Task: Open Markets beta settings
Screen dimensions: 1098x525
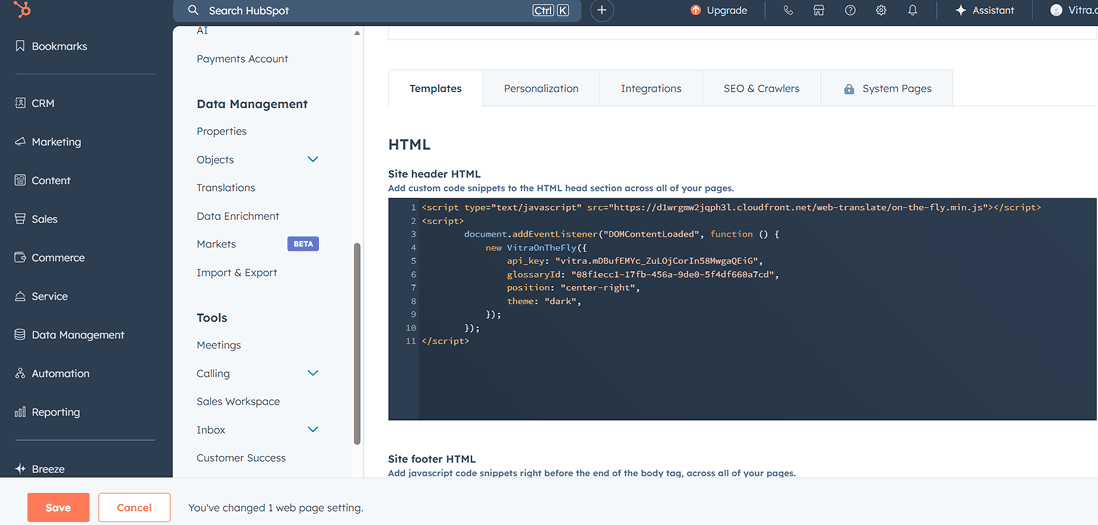Action: pos(216,244)
